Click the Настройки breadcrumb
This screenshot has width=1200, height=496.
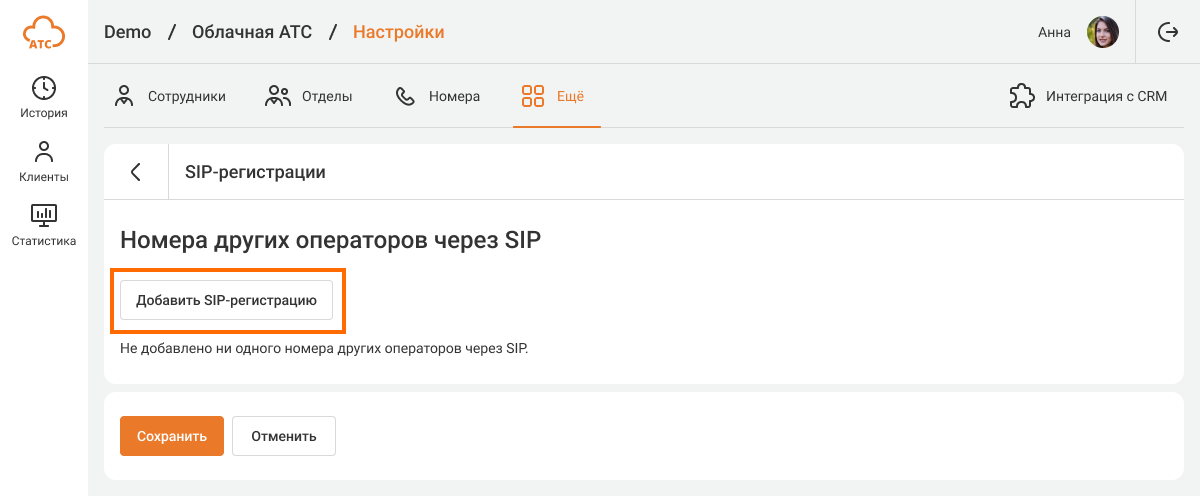click(x=398, y=32)
